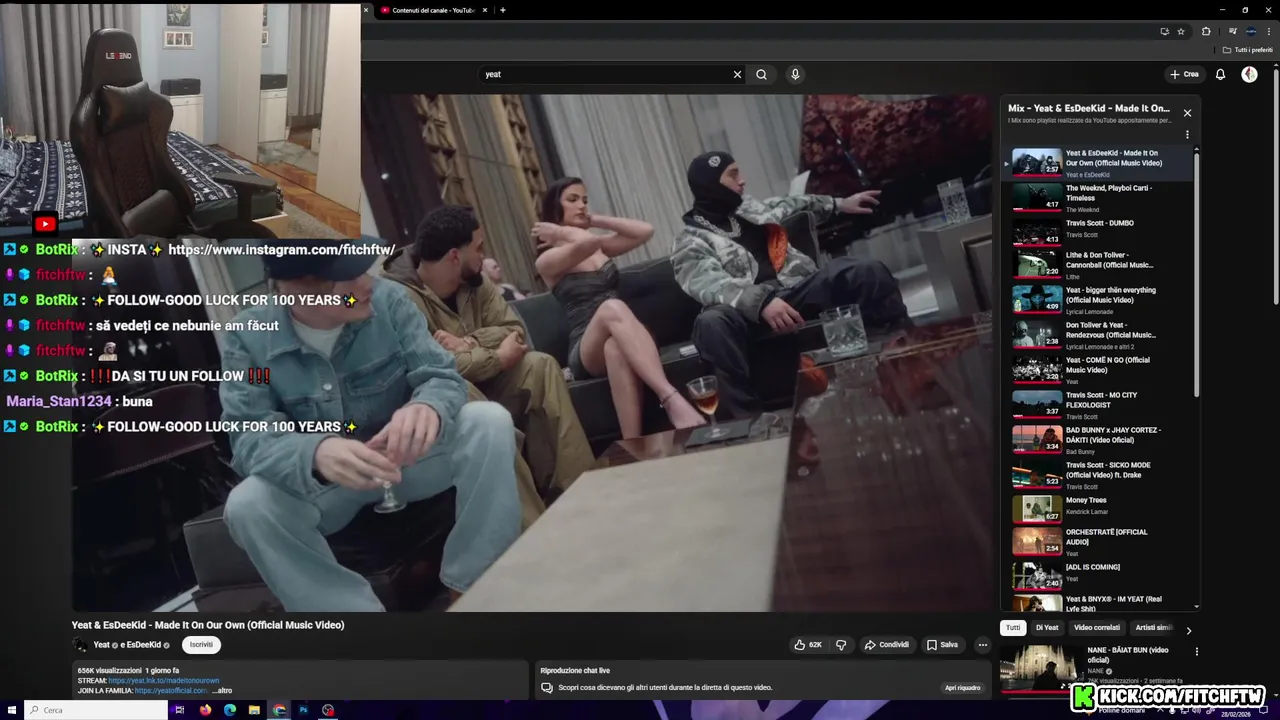Open Chrome three-dot menu
Screen dimensions: 1280x720
(x=1269, y=31)
